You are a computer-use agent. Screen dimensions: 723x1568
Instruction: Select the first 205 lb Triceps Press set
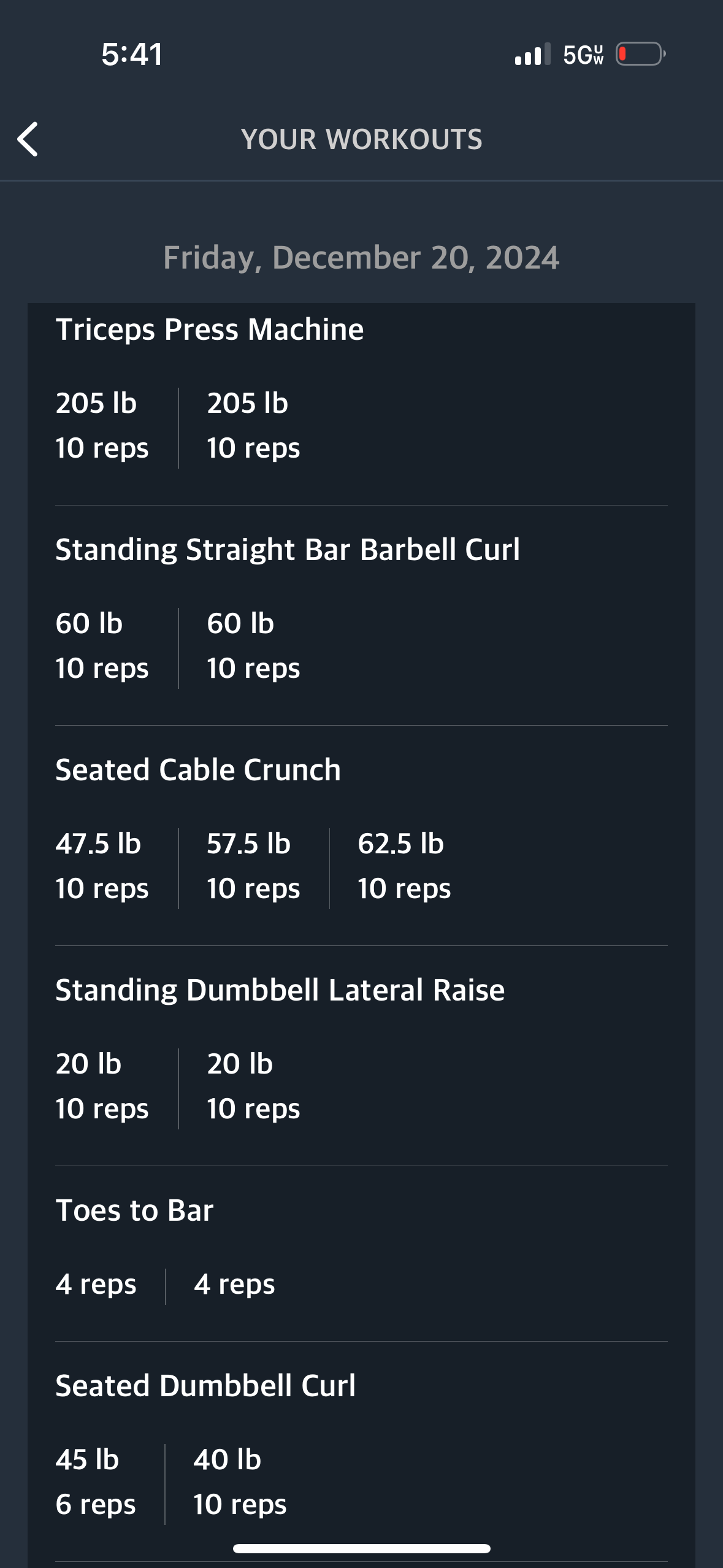tap(102, 425)
